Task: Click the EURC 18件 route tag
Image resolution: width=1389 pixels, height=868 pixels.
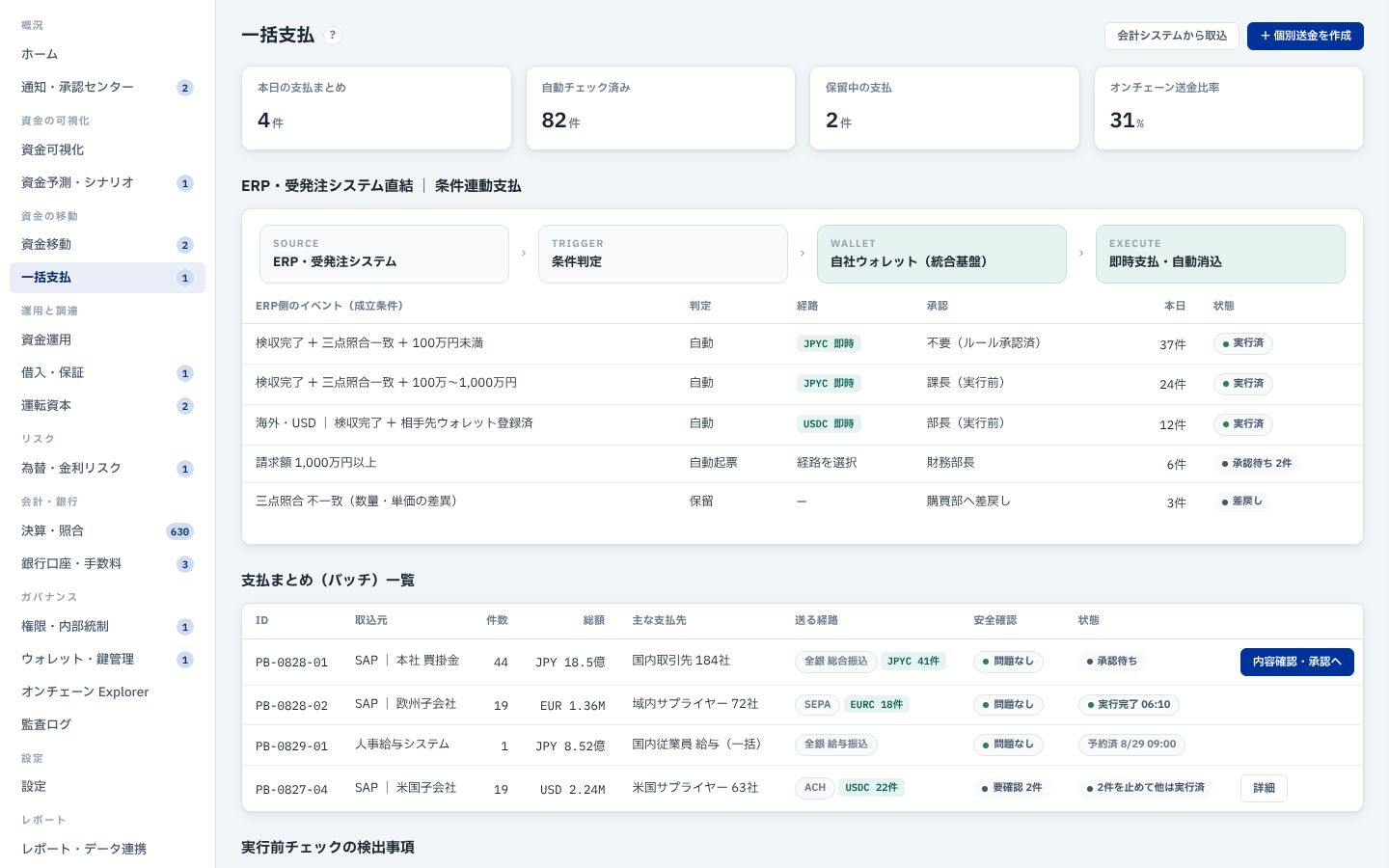Action: 877,705
